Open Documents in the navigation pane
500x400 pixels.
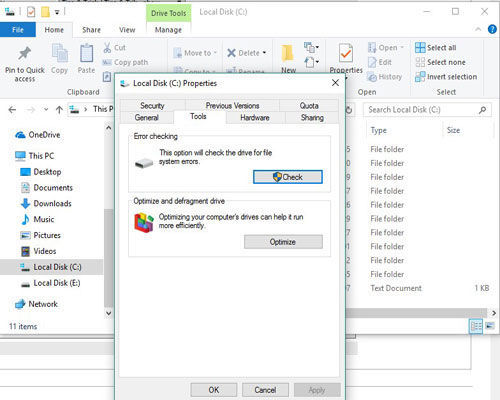[46, 188]
